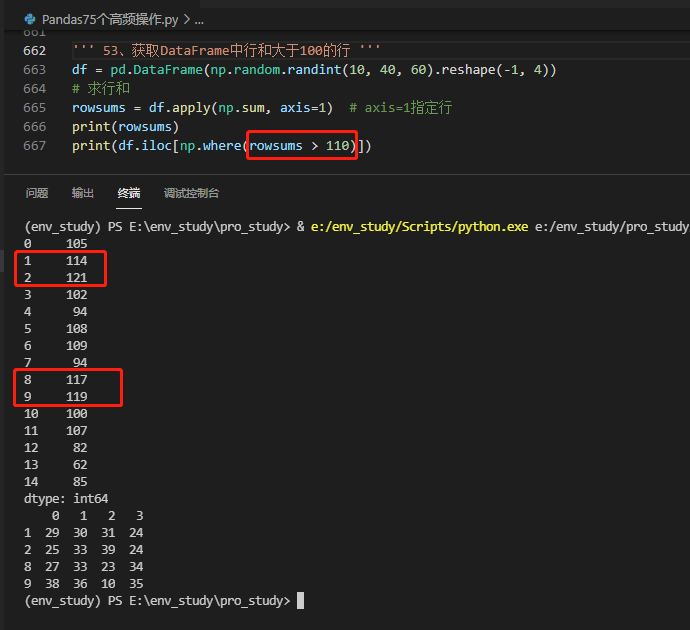Click line number 666 in the gutter
Screen dimensions: 690x630
click(x=34, y=127)
